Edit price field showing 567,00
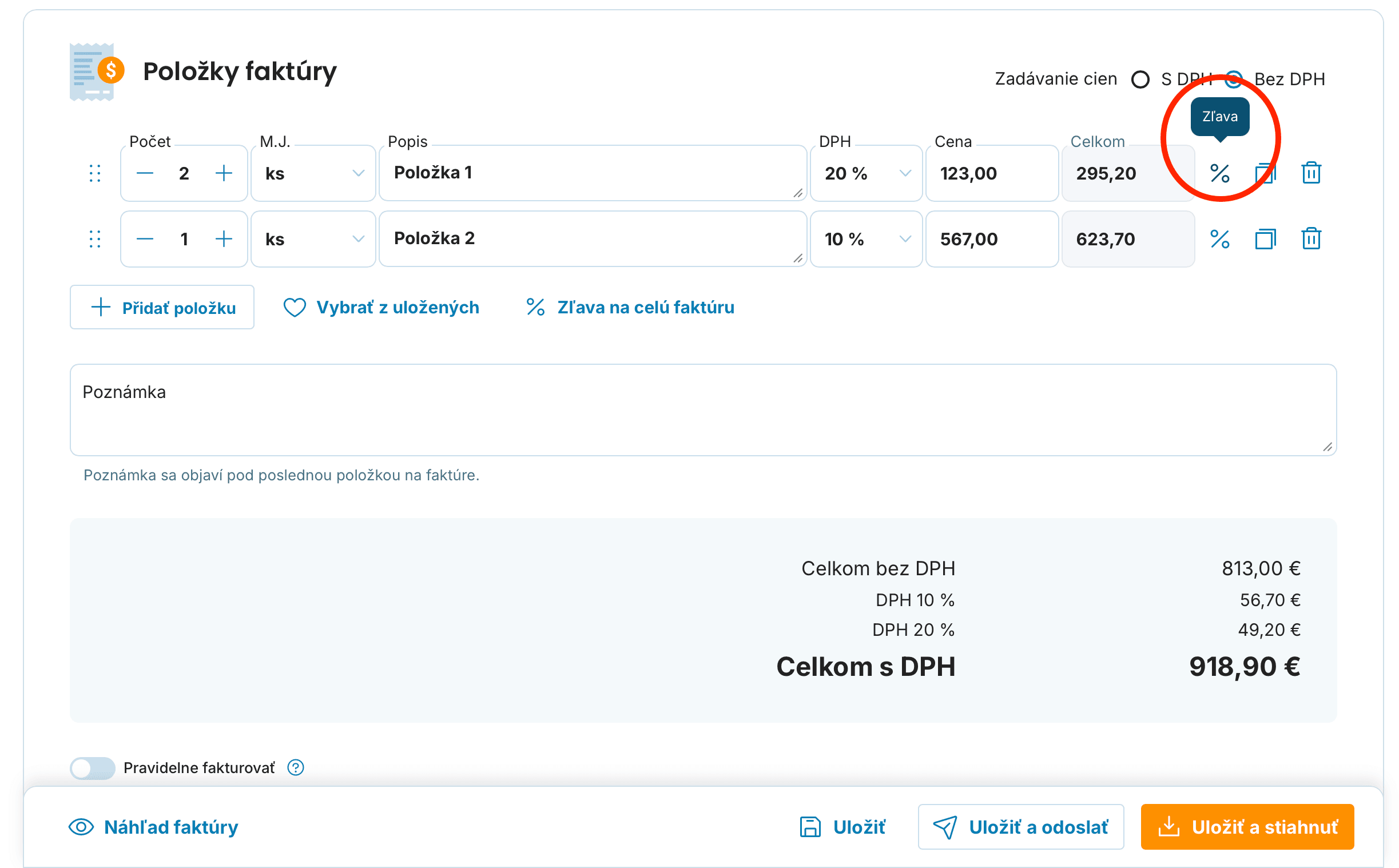The width and height of the screenshot is (1399, 868). (x=991, y=239)
